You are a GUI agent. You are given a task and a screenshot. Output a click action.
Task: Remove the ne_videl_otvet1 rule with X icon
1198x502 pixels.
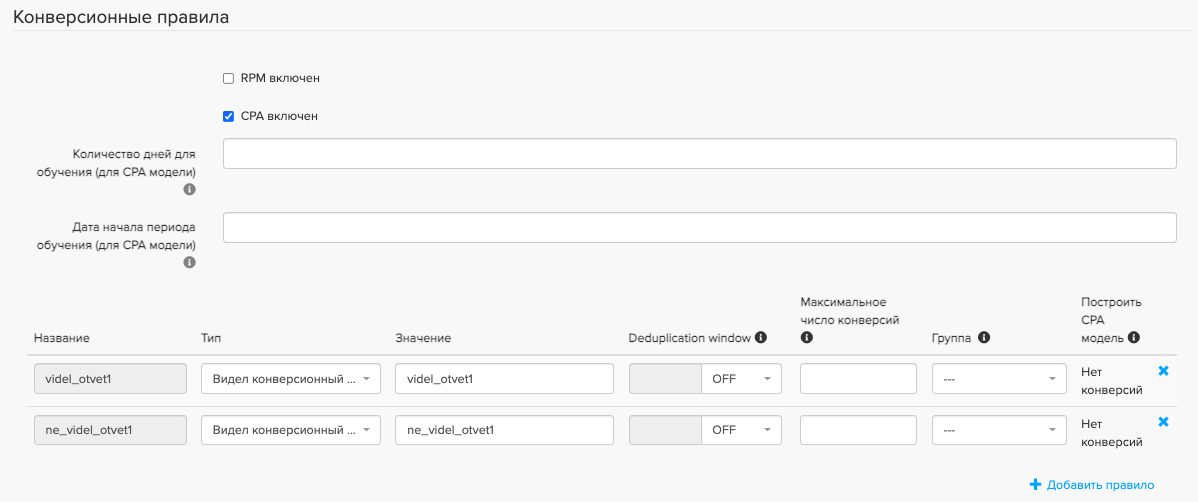pyautogui.click(x=1163, y=421)
